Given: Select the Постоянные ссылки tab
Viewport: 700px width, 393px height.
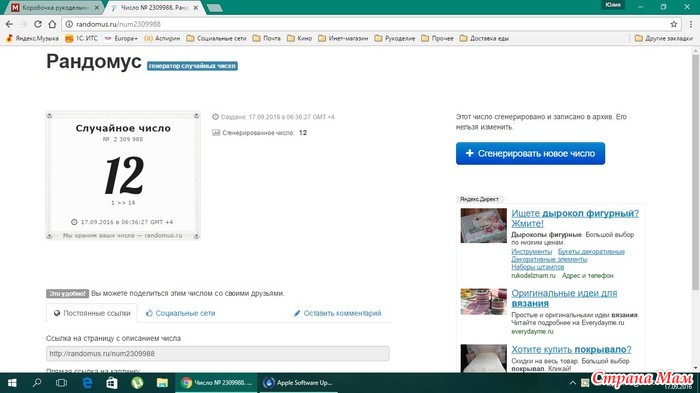Looking at the screenshot, I should (92, 313).
